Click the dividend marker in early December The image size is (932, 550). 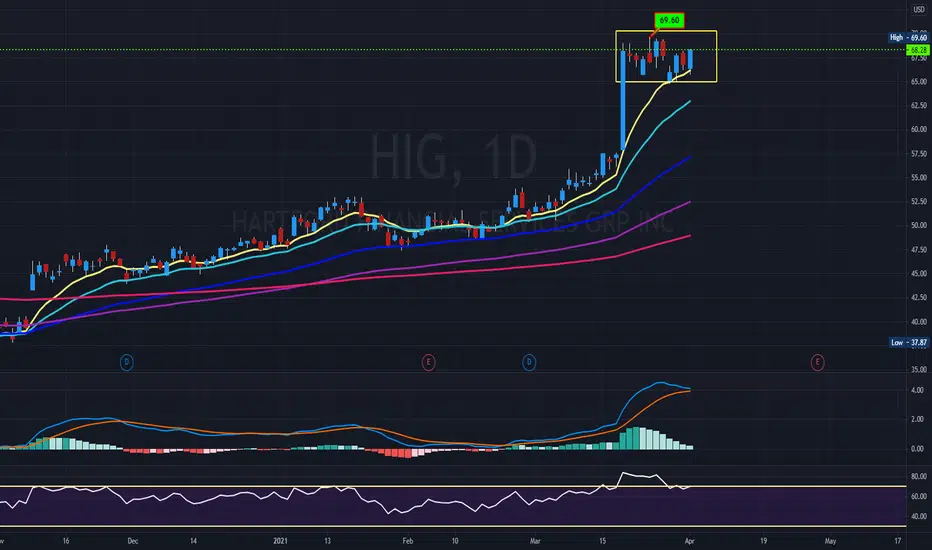pyautogui.click(x=127, y=362)
